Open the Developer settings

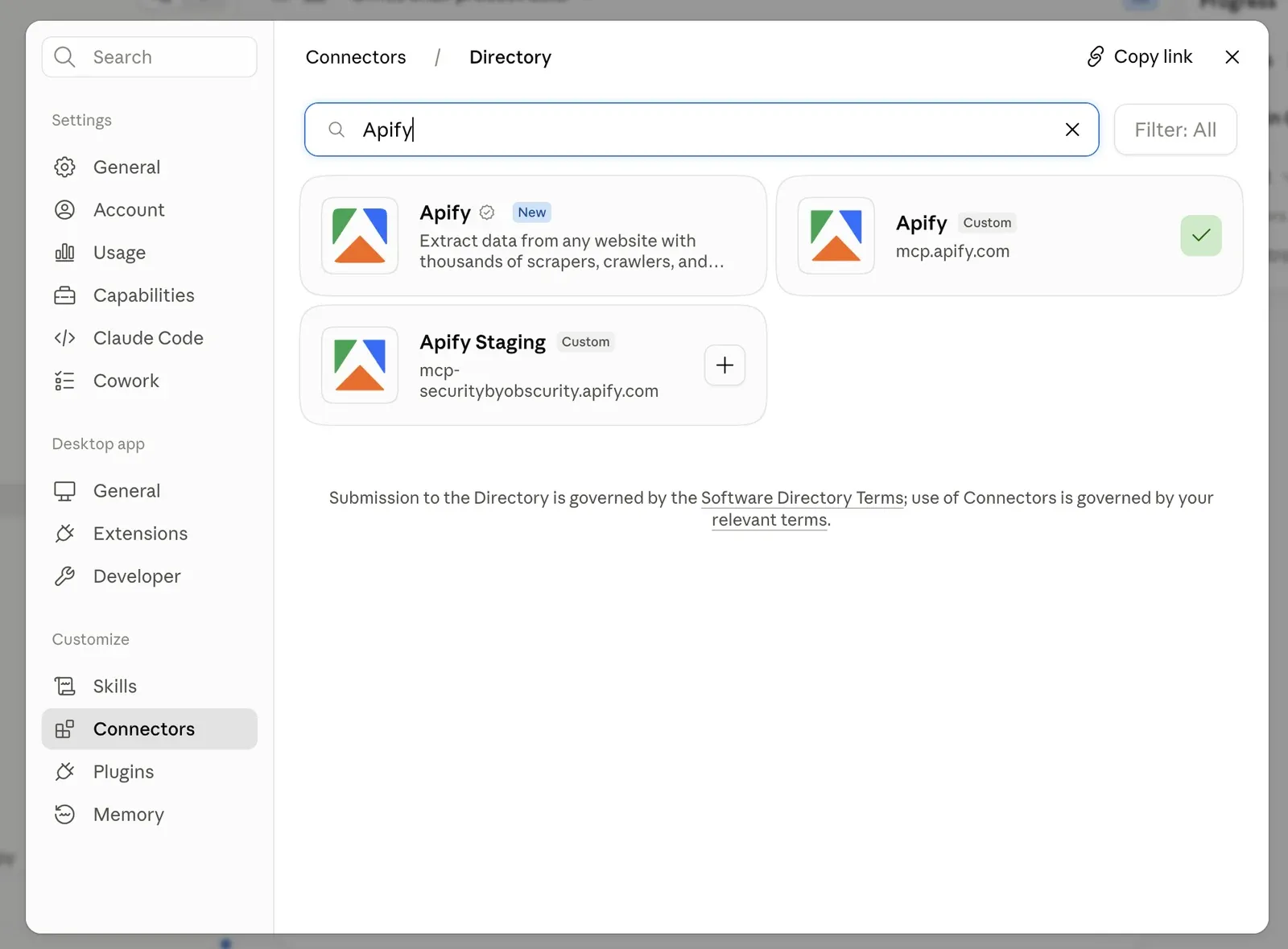[x=150, y=576]
